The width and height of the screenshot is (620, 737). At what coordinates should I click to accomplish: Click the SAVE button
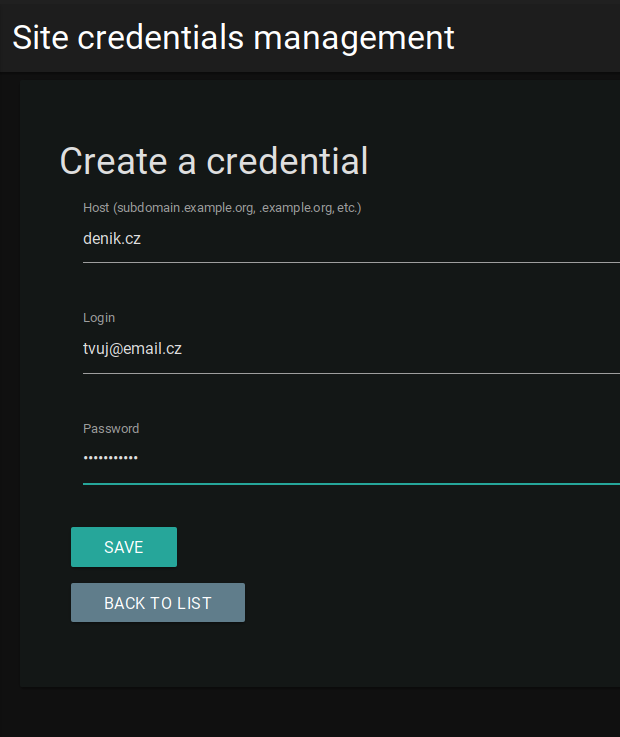click(124, 547)
